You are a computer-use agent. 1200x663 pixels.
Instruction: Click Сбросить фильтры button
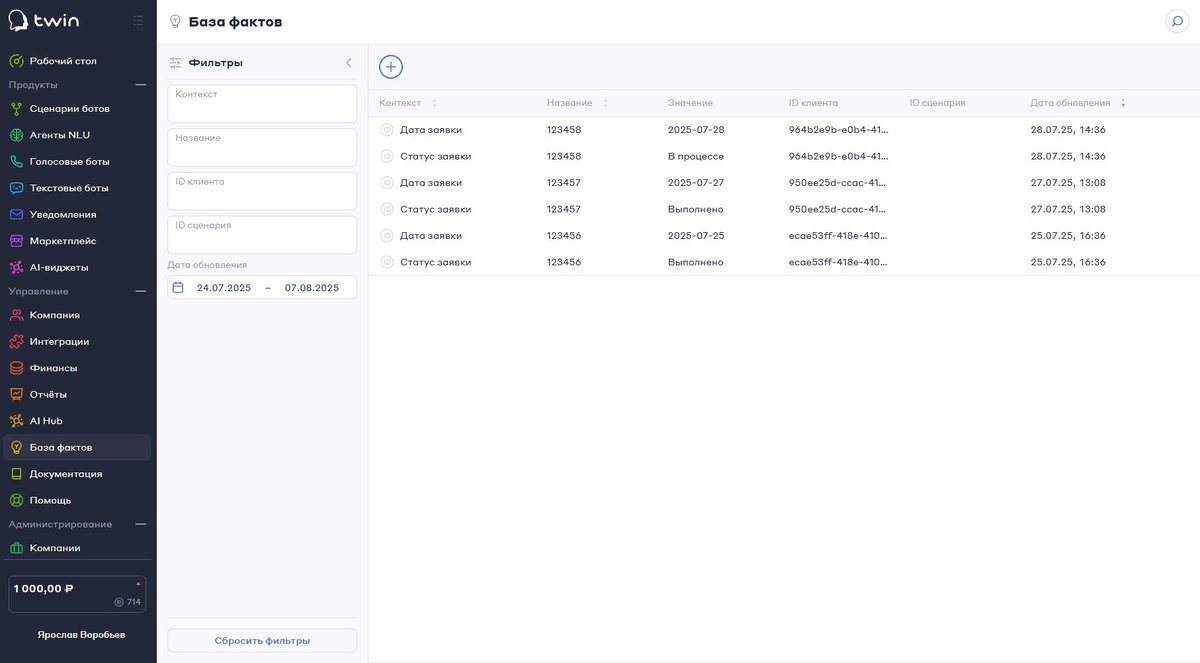point(262,640)
